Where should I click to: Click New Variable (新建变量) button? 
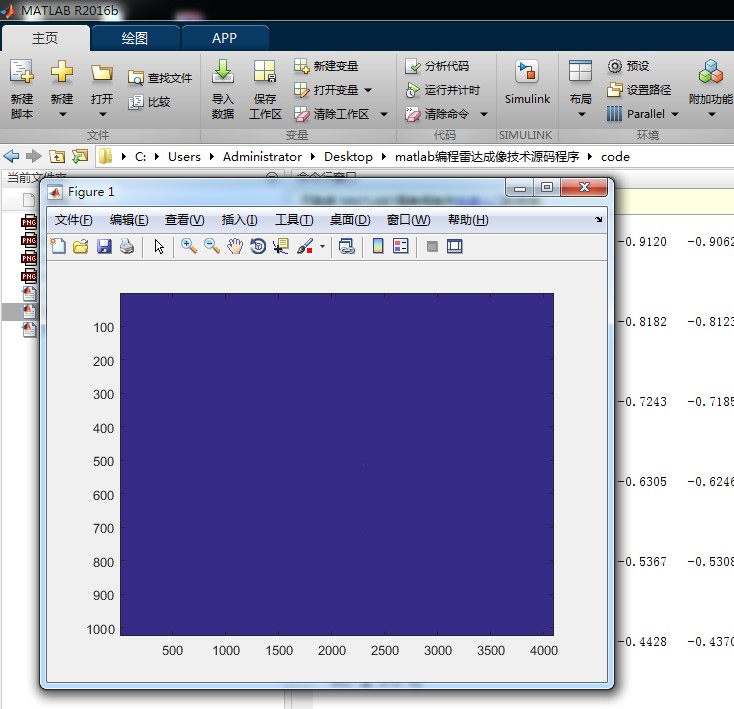pyautogui.click(x=326, y=66)
